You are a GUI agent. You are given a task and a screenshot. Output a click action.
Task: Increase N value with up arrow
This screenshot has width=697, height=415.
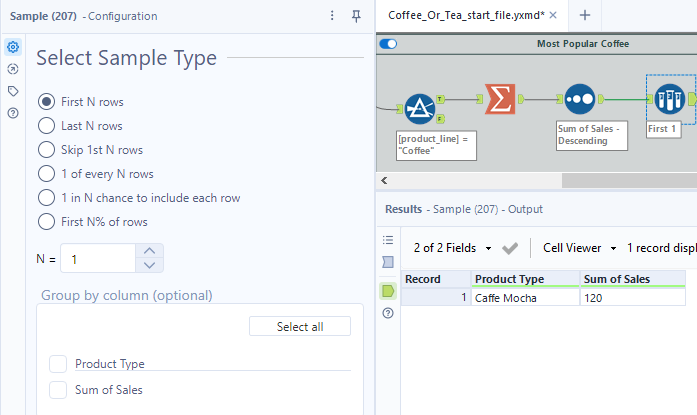click(x=149, y=251)
